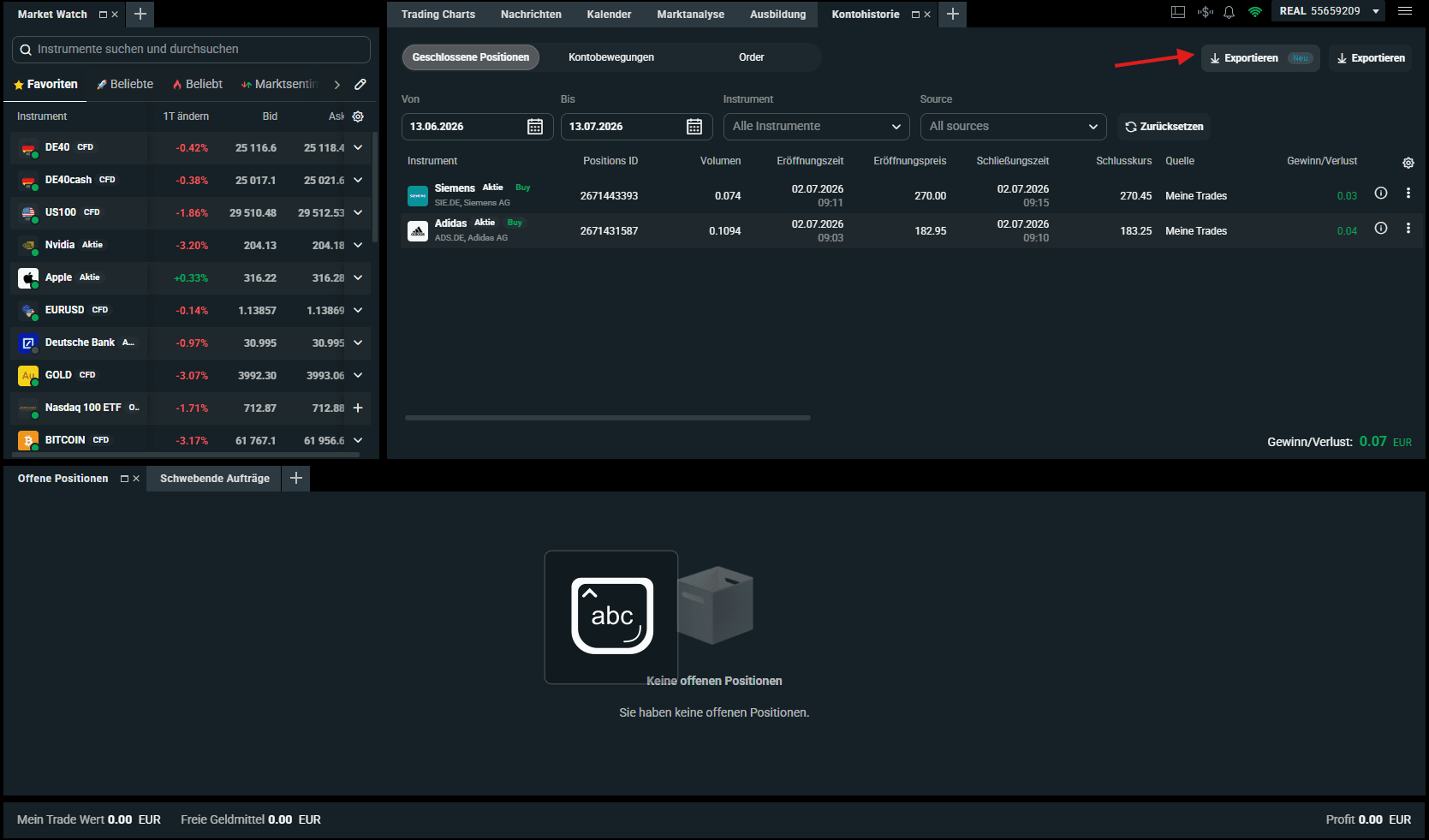Screen dimensions: 1429x840
Task: Open the Alle Instrumente dropdown
Action: pos(816,127)
